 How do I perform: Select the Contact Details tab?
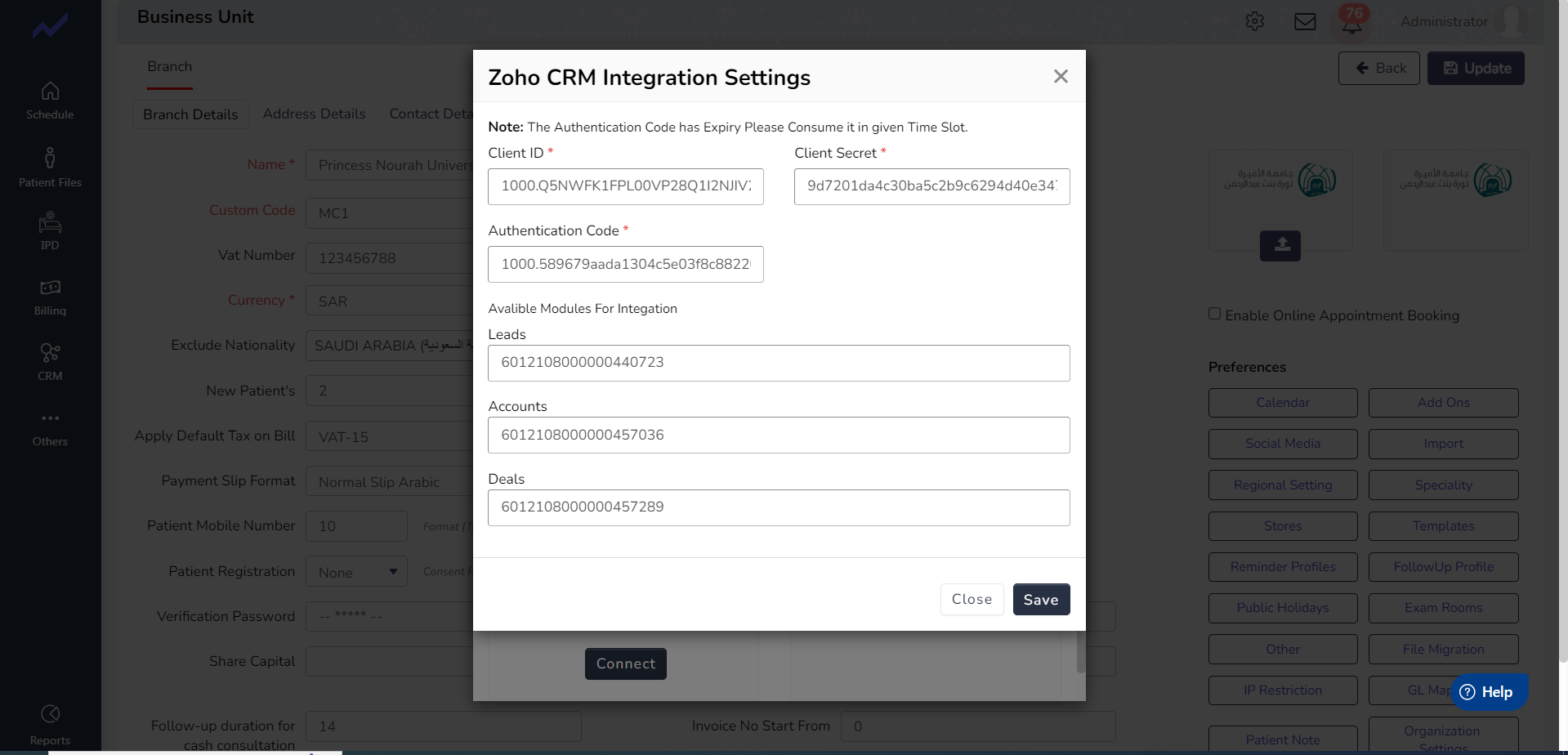point(431,114)
